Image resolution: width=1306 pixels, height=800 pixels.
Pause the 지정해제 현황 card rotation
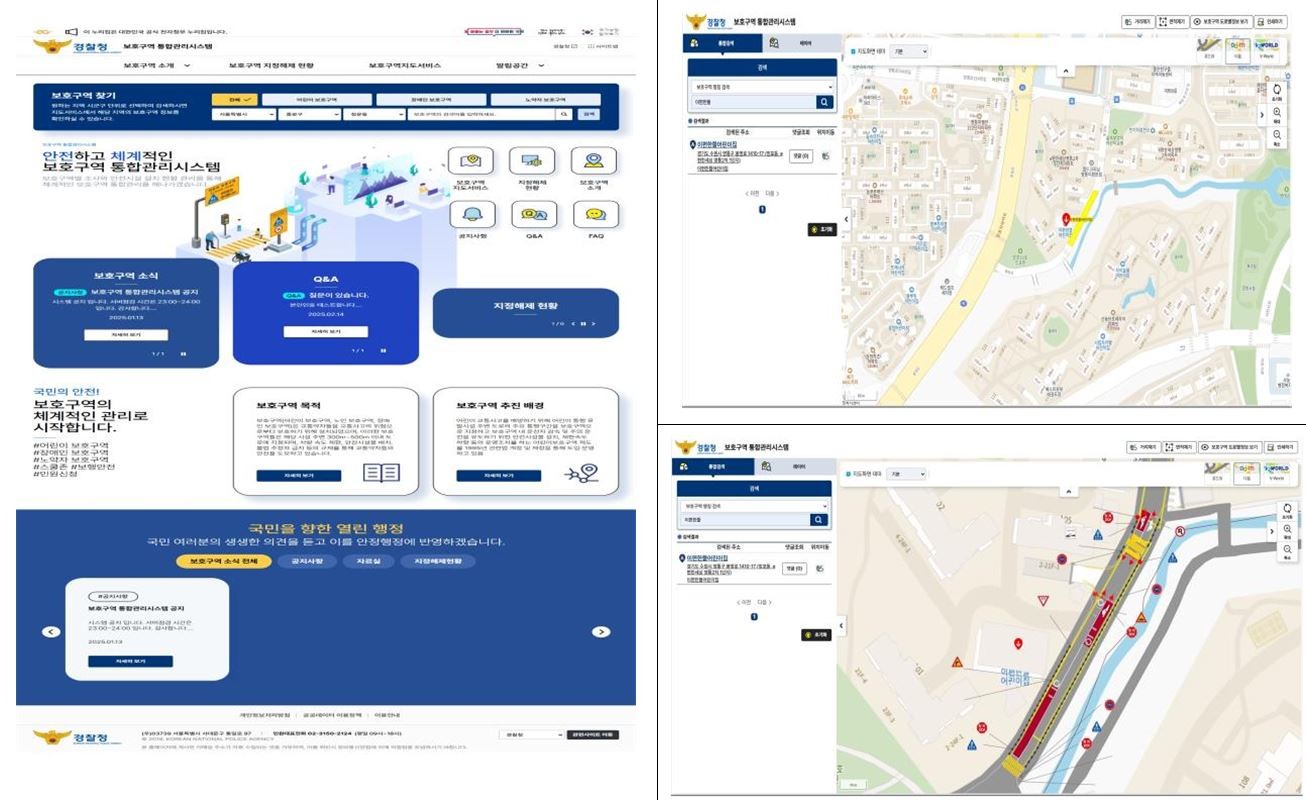583,324
